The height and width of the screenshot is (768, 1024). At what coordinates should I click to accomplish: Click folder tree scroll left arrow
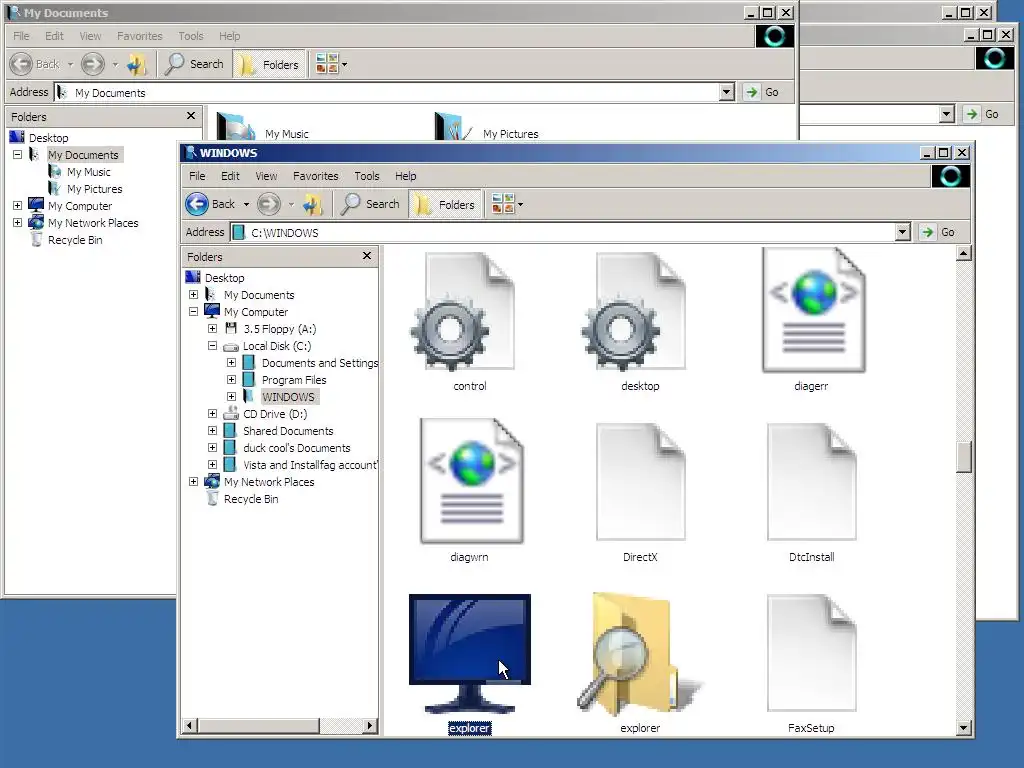click(x=190, y=725)
